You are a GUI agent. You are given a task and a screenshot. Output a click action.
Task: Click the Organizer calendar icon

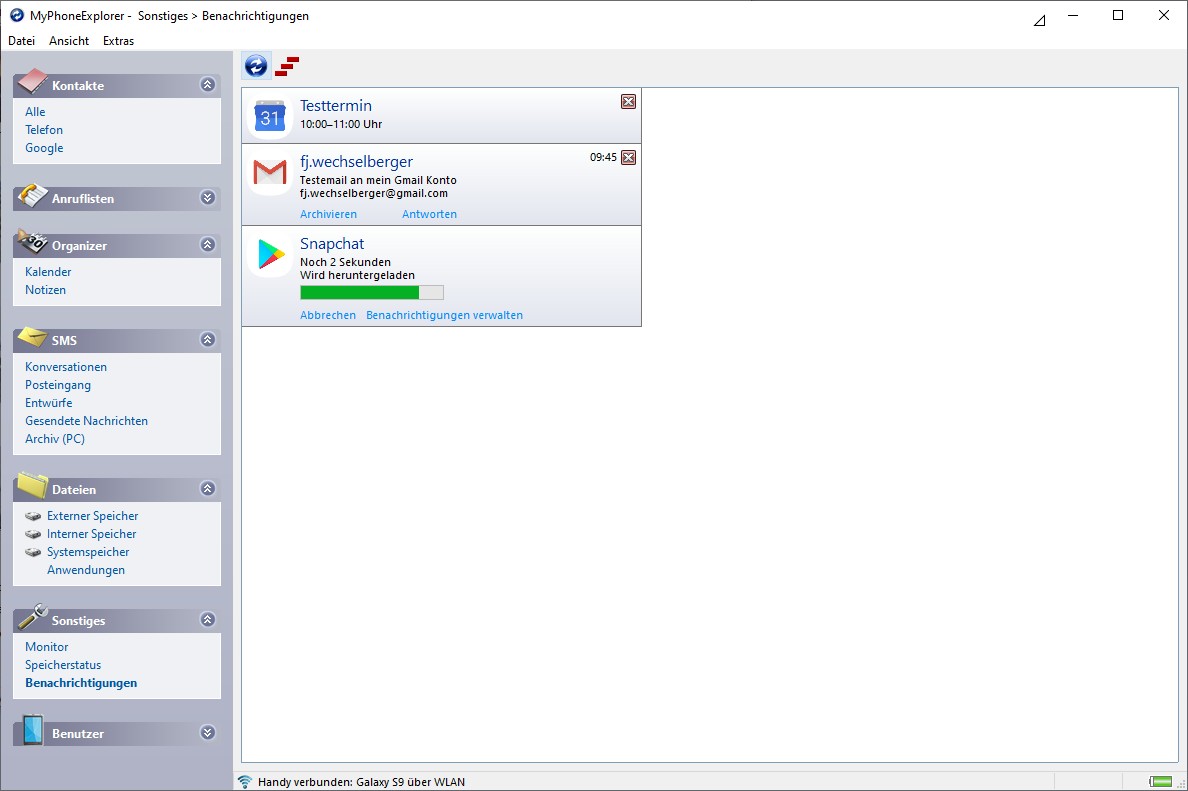pyautogui.click(x=32, y=242)
